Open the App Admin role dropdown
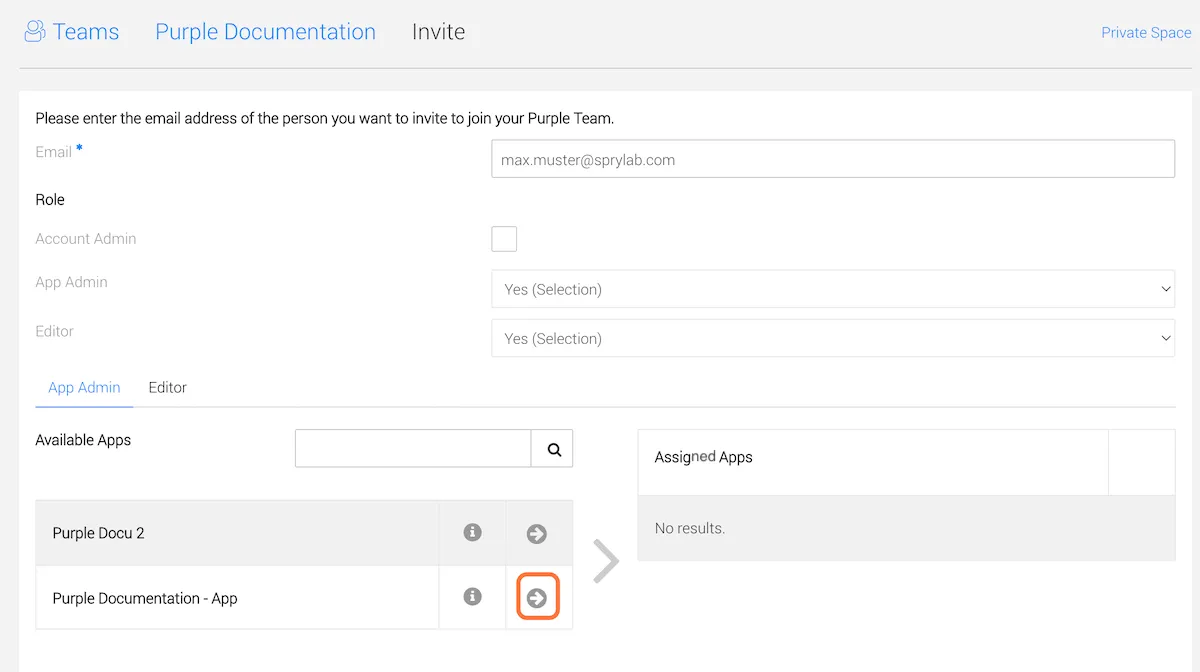 coord(833,289)
